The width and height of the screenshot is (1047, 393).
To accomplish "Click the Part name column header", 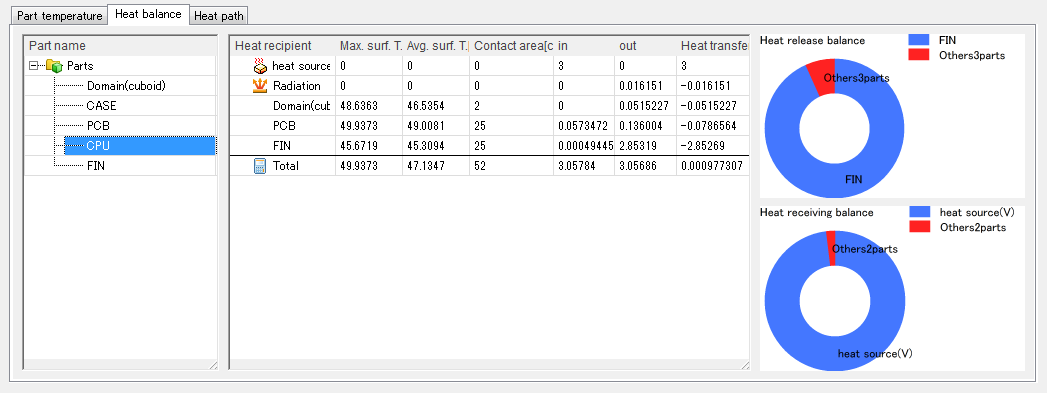I will (120, 46).
